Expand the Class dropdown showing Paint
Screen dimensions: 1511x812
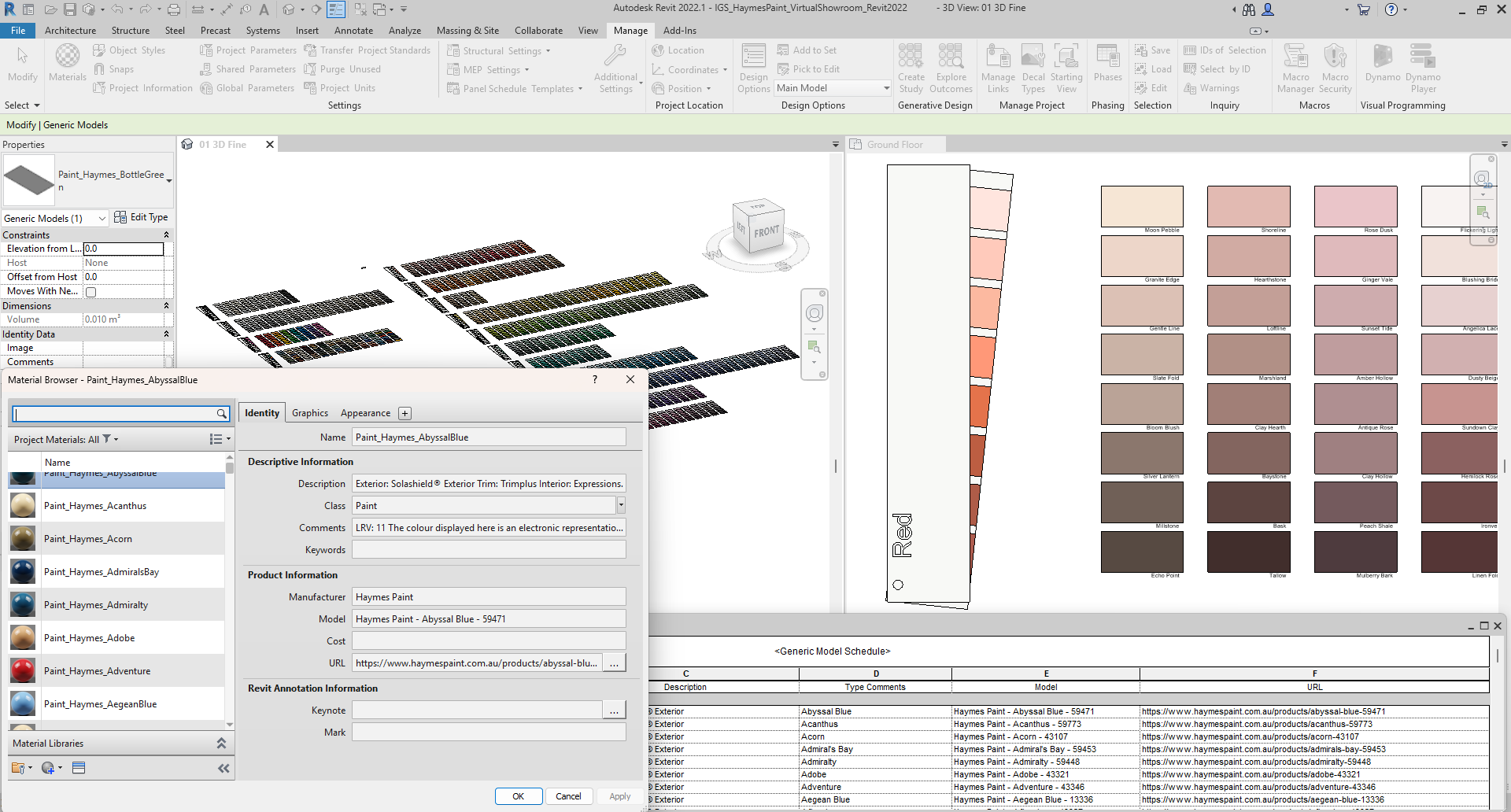621,505
